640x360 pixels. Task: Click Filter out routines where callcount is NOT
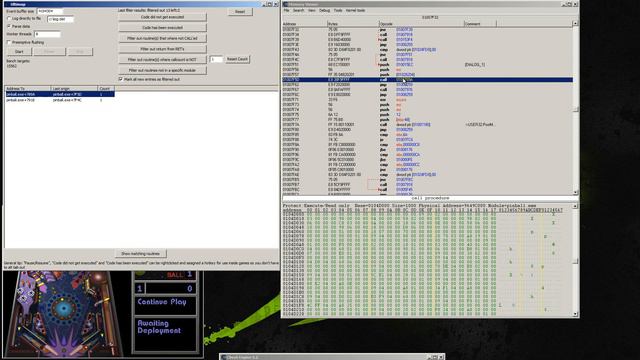pyautogui.click(x=162, y=60)
